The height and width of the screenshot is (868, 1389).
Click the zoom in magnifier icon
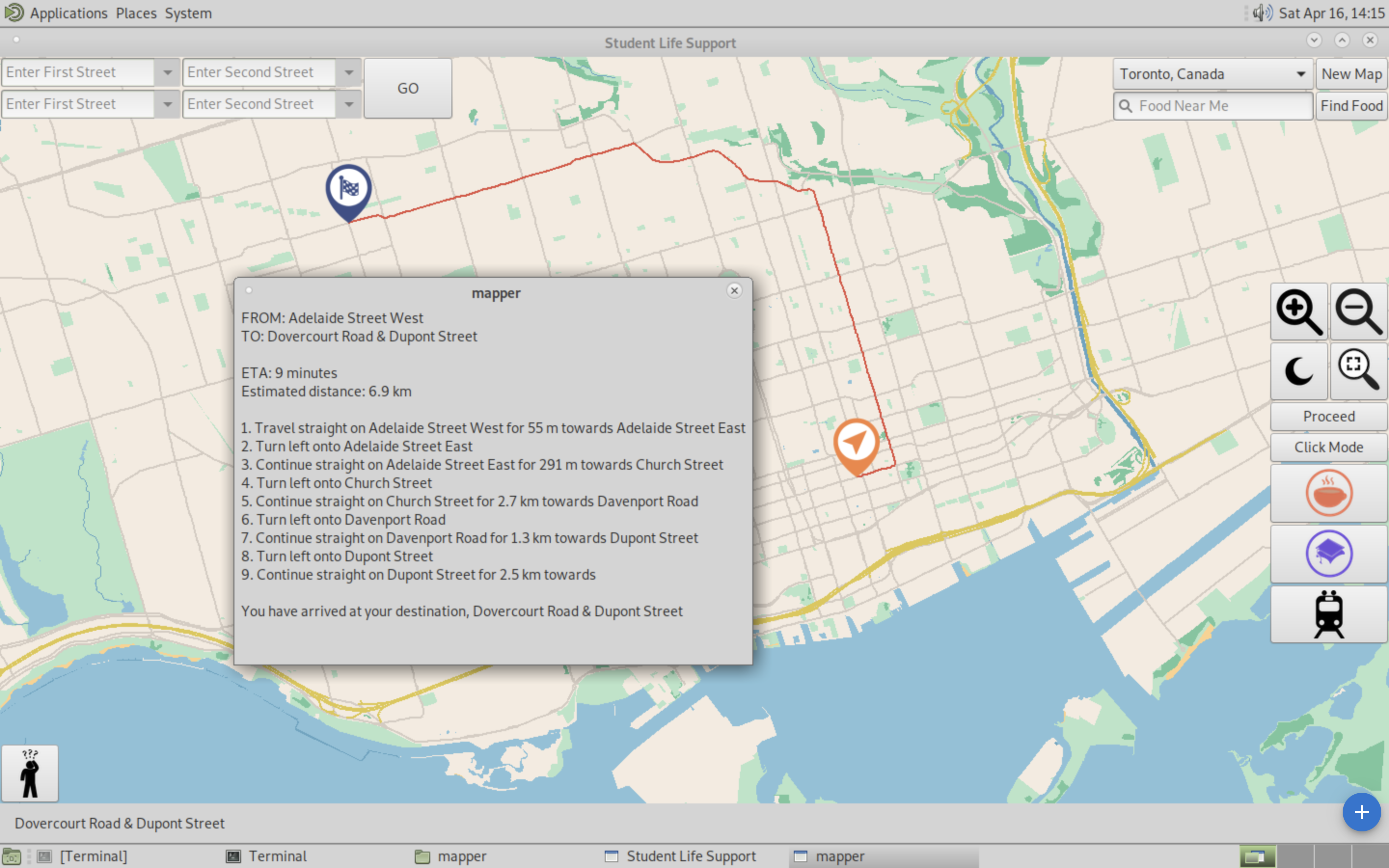click(1298, 312)
